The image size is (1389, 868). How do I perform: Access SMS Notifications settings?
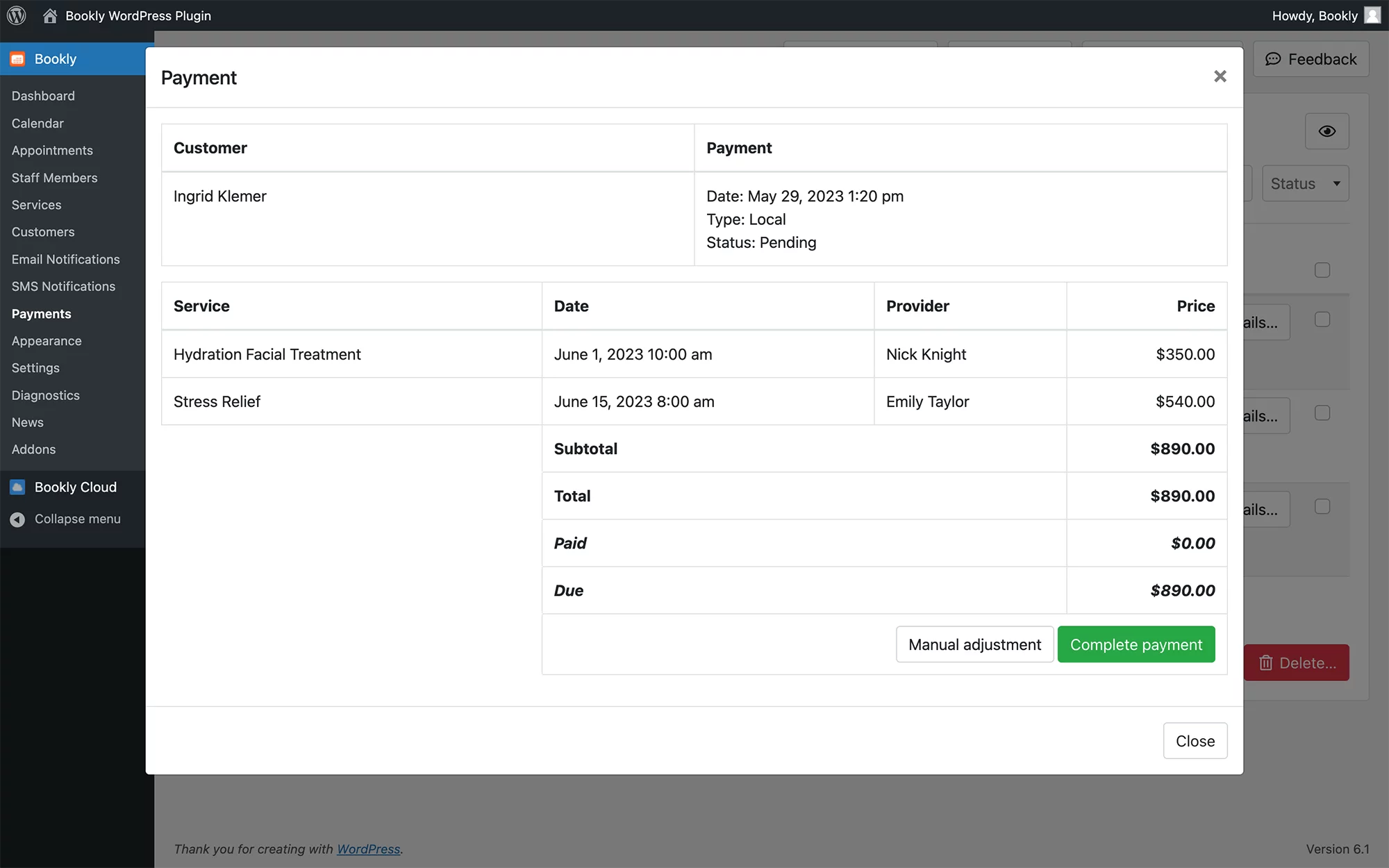pos(63,286)
